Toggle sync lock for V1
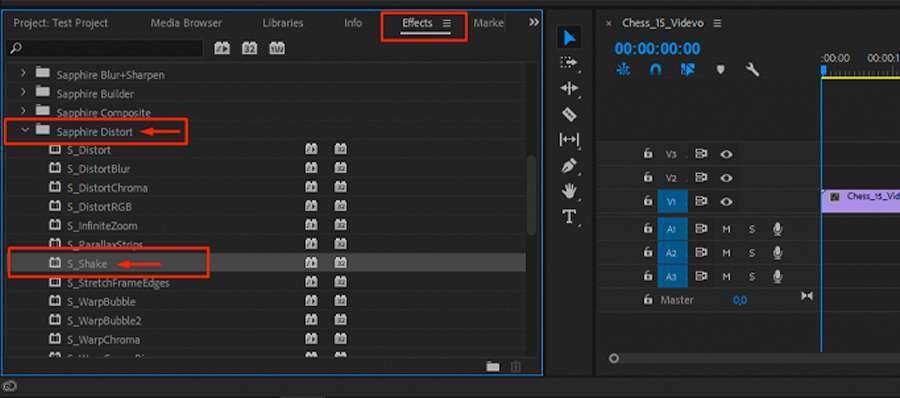The image size is (900, 398). pos(701,201)
